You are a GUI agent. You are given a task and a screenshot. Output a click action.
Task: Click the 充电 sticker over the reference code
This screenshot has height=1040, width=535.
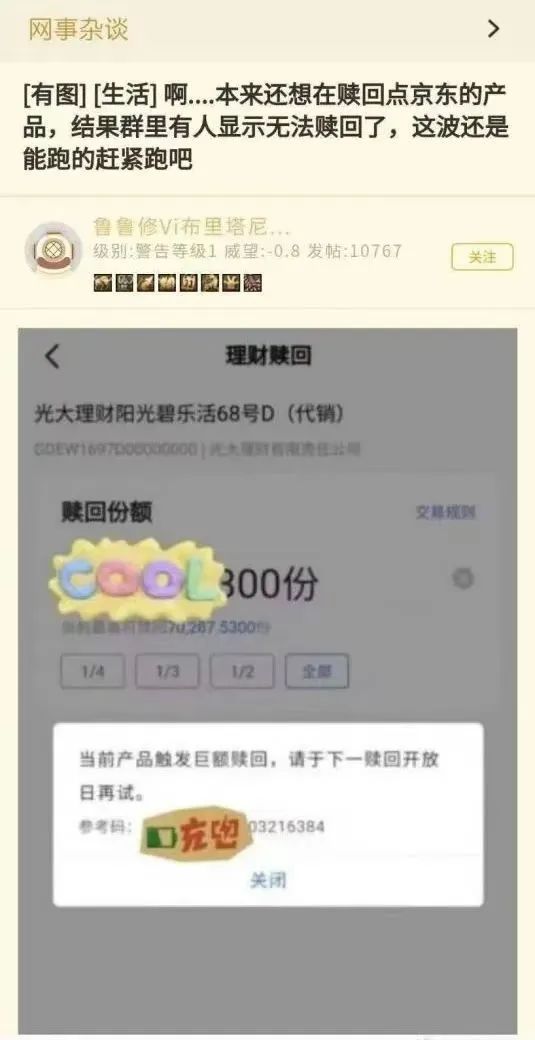pyautogui.click(x=194, y=831)
